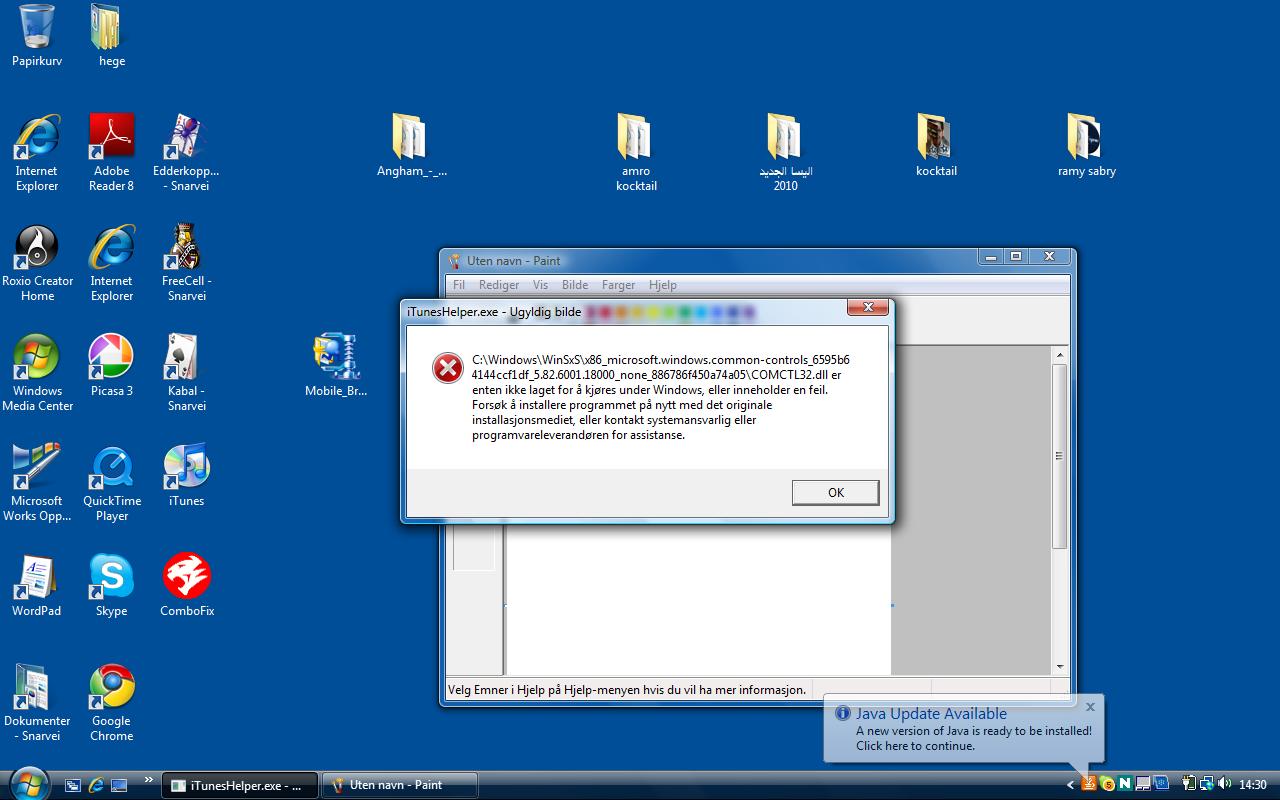Click Paint's vertical scrollbar thumb

tap(1060, 456)
